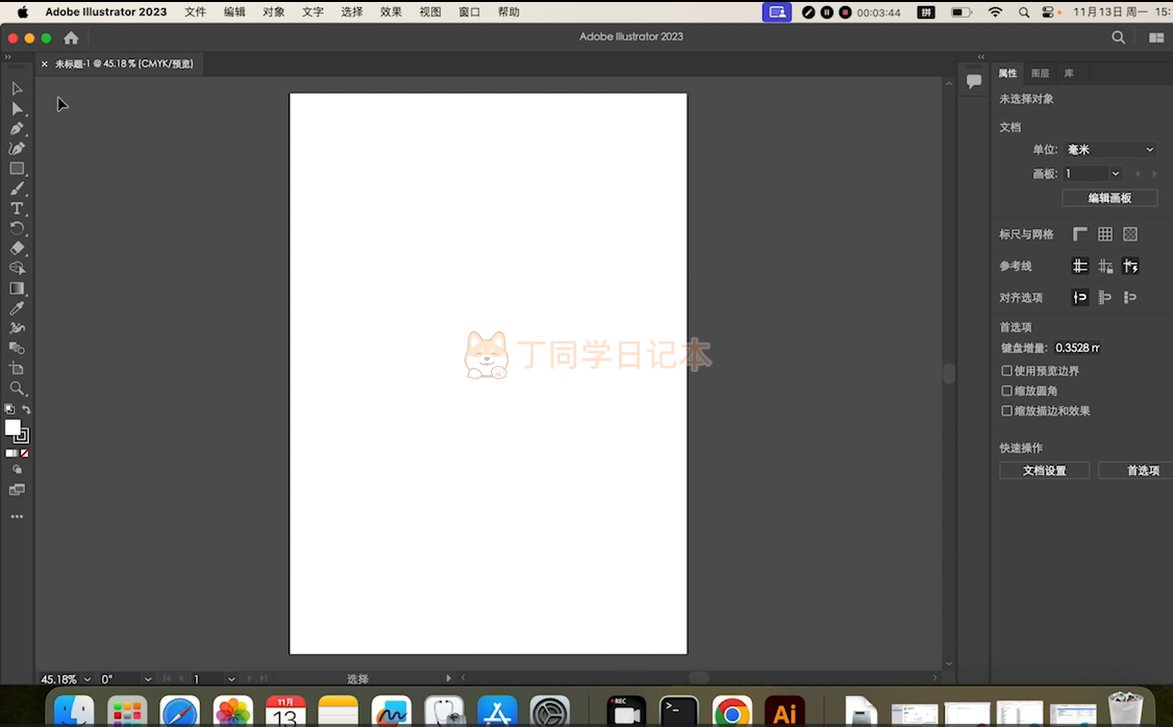Click the 编辑画板 button
This screenshot has height=727, width=1173.
click(1109, 198)
